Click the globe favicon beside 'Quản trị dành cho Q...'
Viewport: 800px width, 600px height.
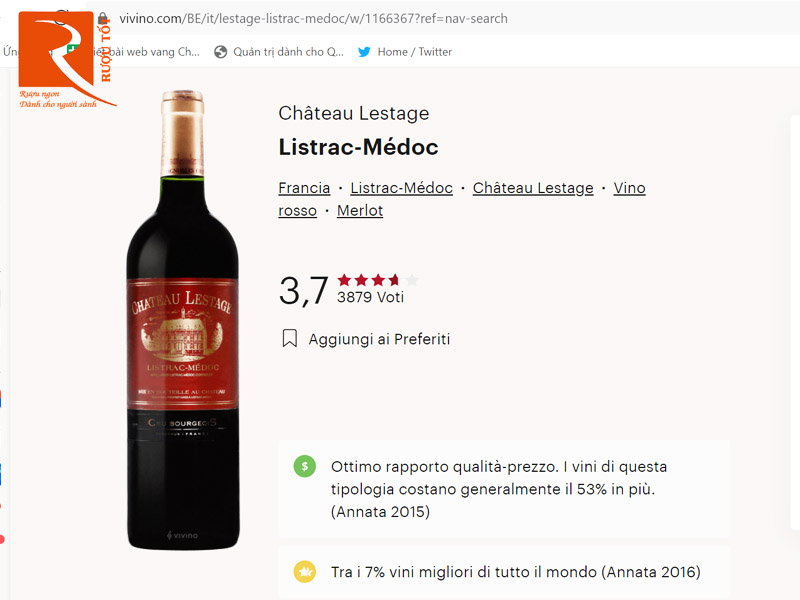point(219,50)
